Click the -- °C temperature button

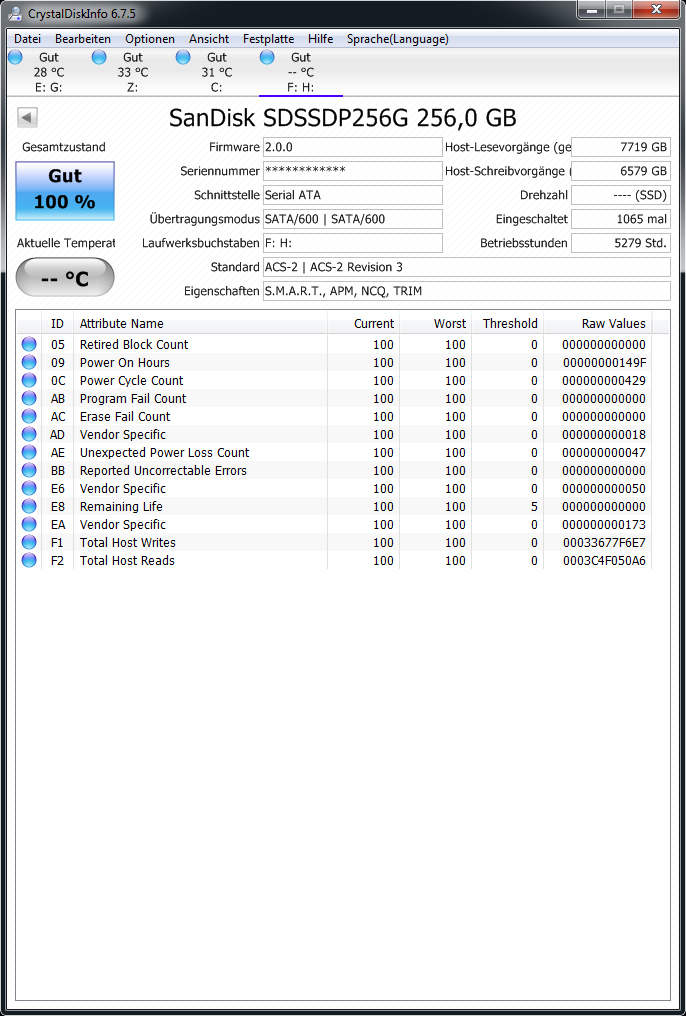(x=65, y=277)
